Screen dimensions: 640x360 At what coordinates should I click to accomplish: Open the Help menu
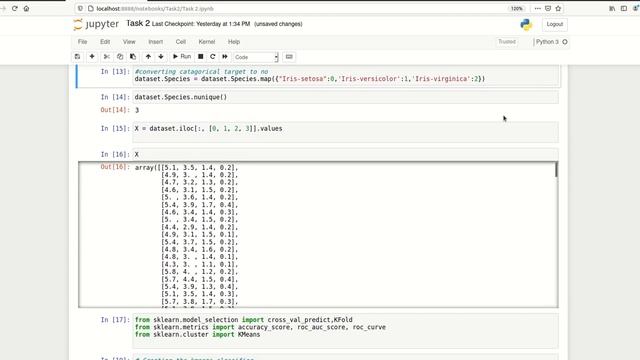coord(234,42)
